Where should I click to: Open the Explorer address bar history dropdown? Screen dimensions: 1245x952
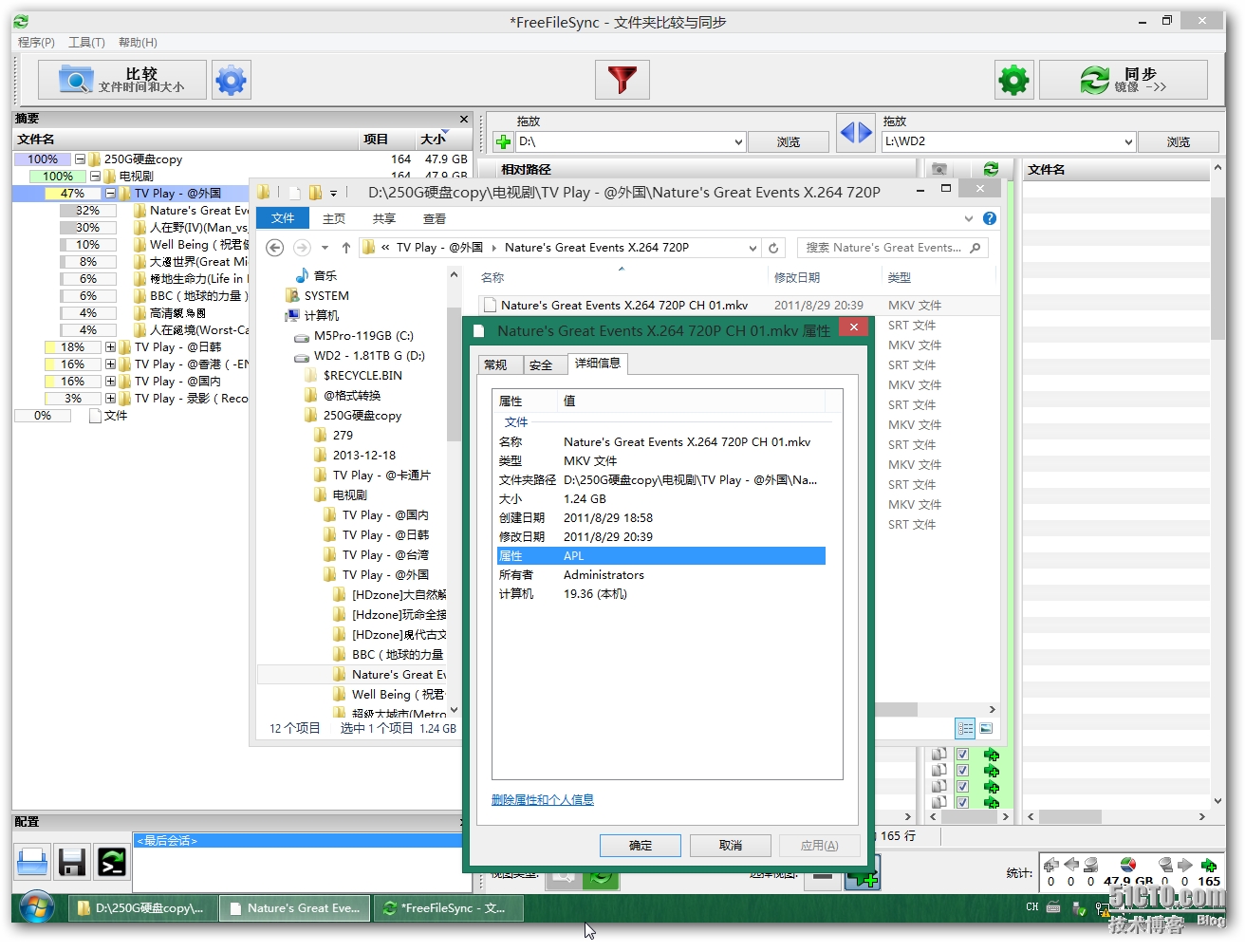(x=753, y=248)
